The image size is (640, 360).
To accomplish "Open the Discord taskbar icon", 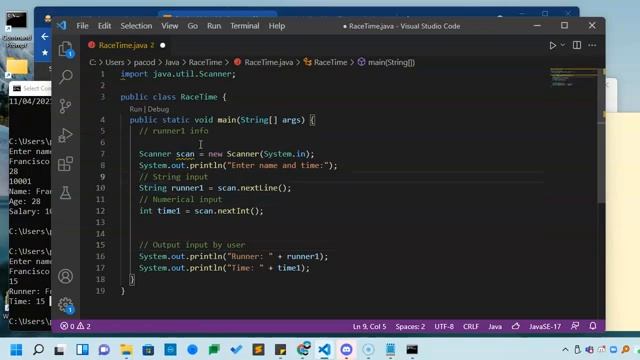I will [x=346, y=349].
